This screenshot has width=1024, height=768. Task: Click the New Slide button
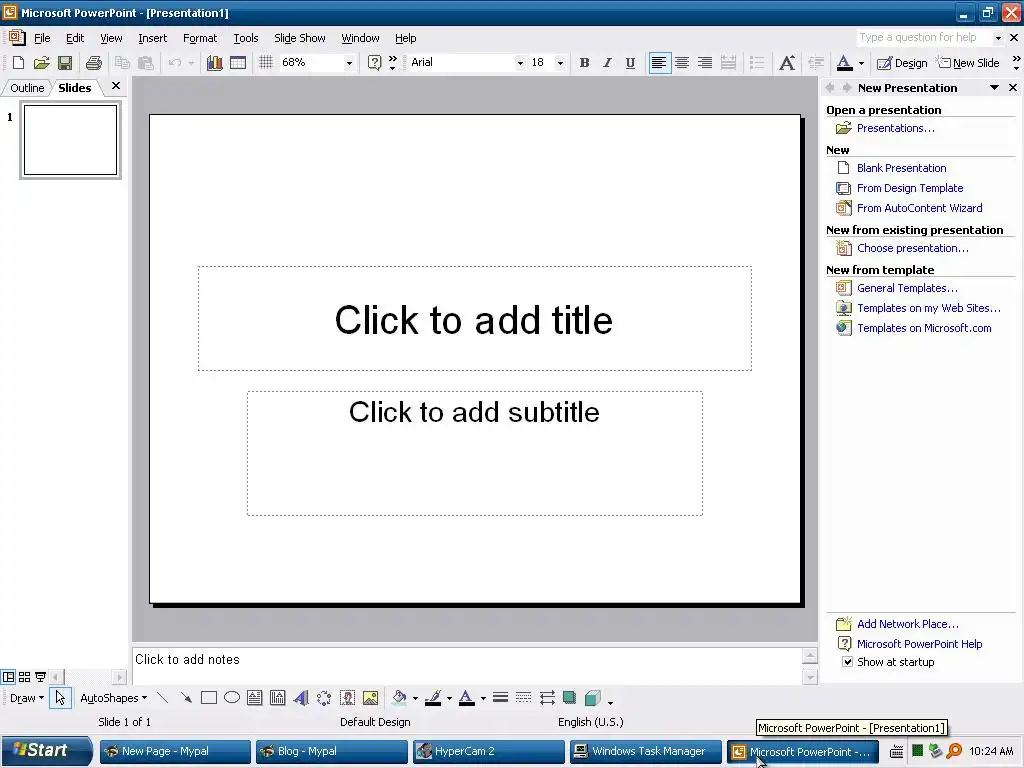[x=968, y=63]
